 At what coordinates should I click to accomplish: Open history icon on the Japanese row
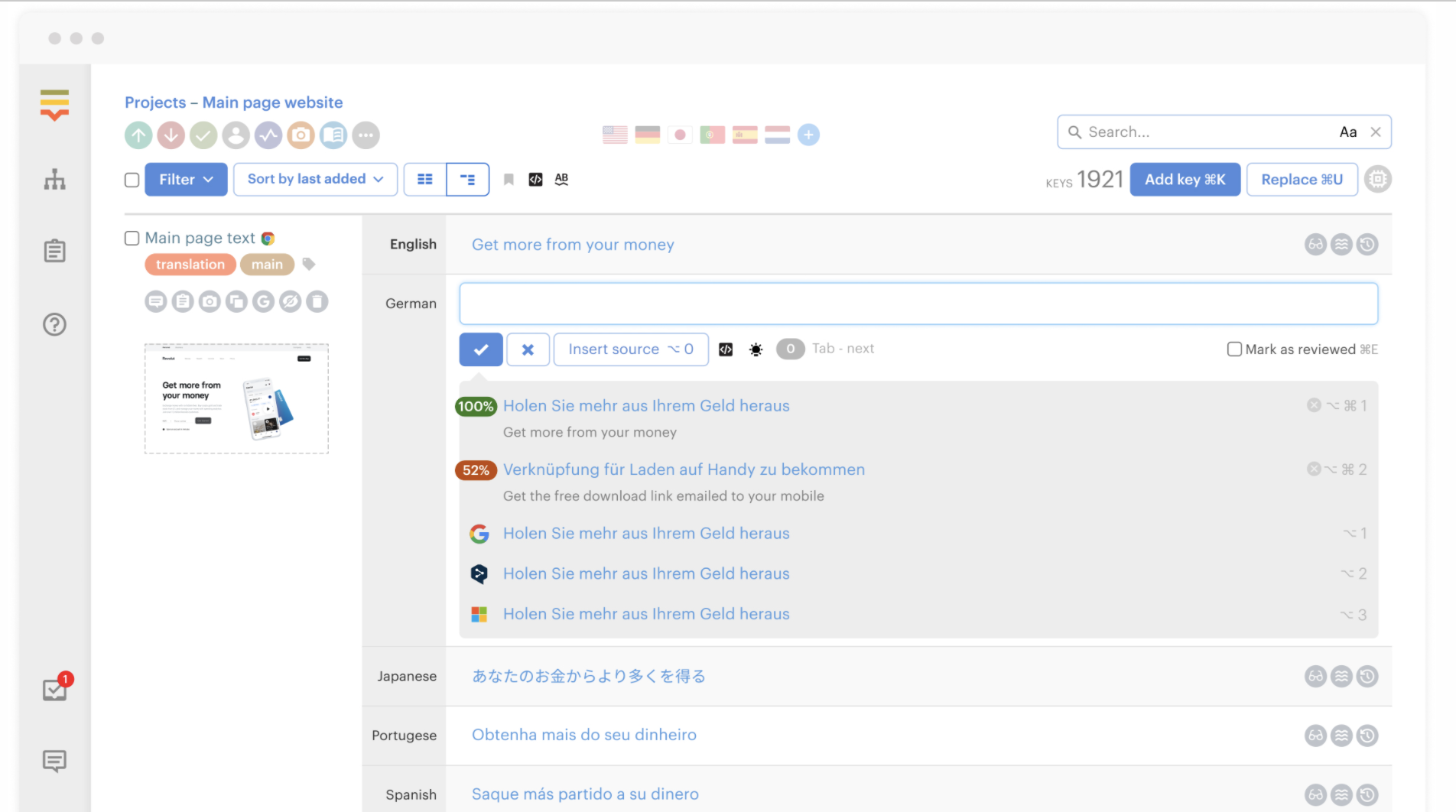point(1367,677)
